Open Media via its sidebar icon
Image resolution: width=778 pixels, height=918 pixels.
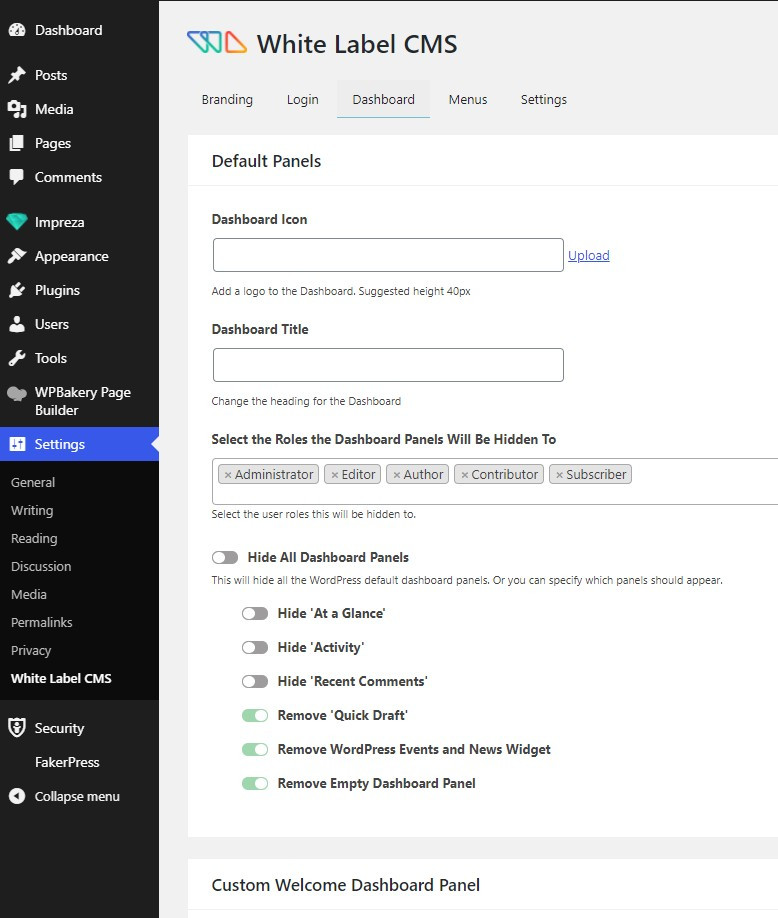tap(16, 109)
